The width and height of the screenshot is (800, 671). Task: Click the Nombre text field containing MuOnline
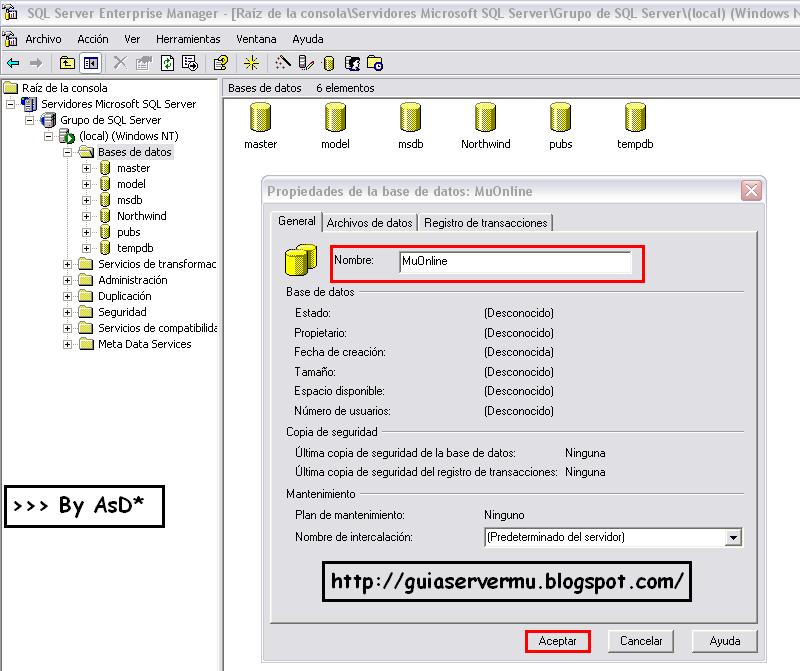coord(515,261)
